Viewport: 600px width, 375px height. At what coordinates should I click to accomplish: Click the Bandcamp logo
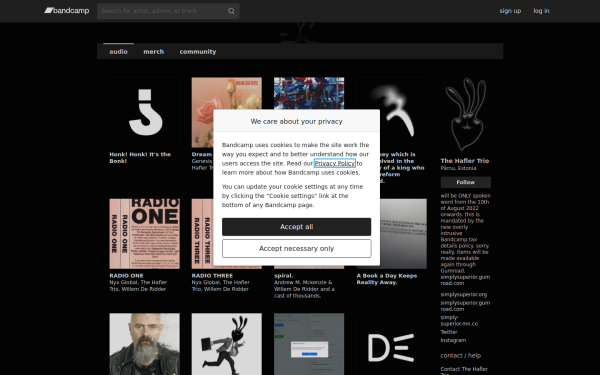tap(67, 11)
